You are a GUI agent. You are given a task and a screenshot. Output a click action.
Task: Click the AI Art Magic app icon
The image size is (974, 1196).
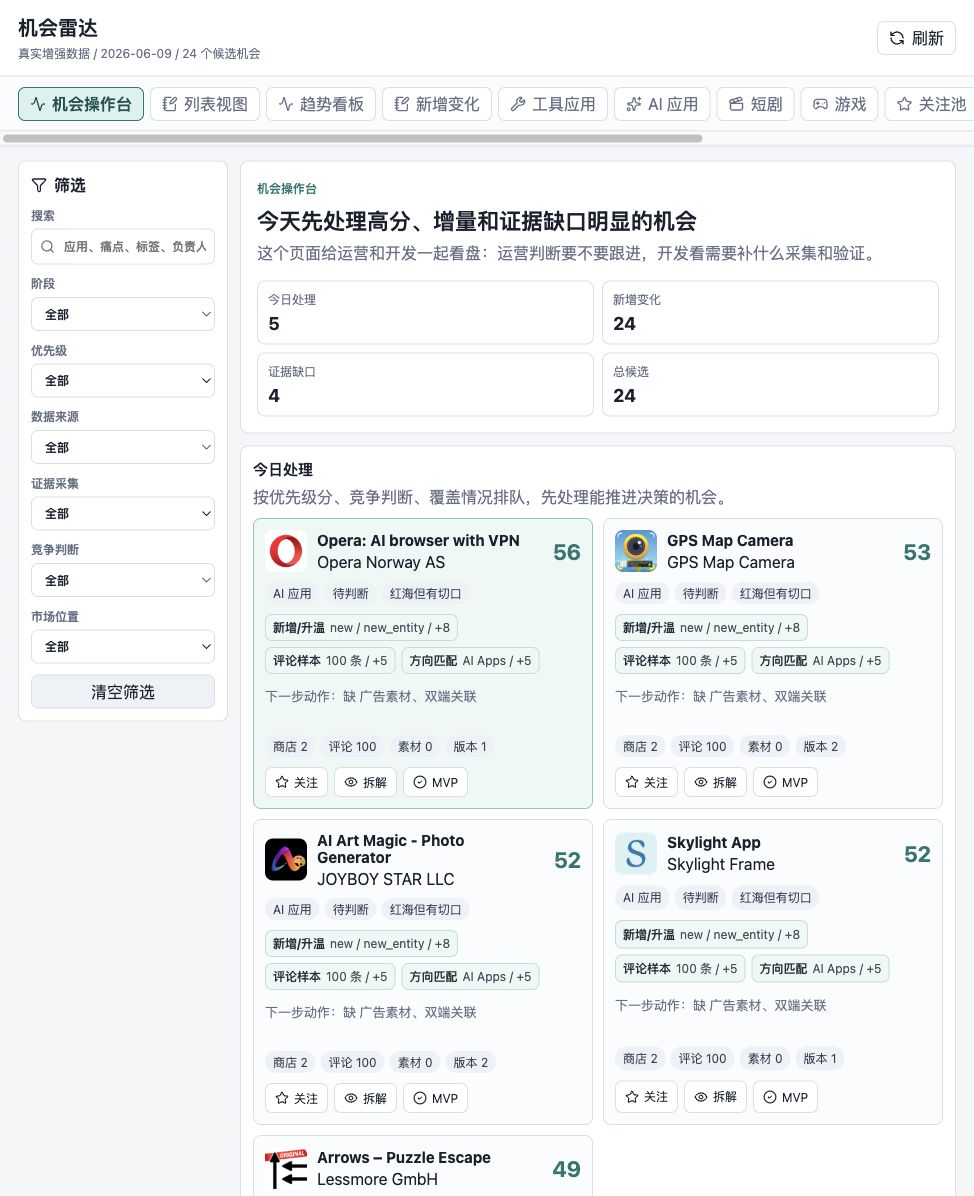(286, 860)
